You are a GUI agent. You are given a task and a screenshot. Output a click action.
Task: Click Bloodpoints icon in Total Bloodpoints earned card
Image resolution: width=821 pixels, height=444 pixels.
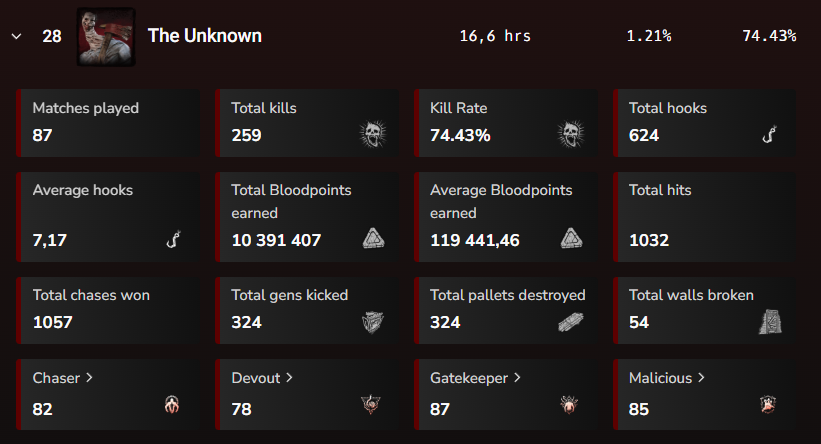(373, 239)
